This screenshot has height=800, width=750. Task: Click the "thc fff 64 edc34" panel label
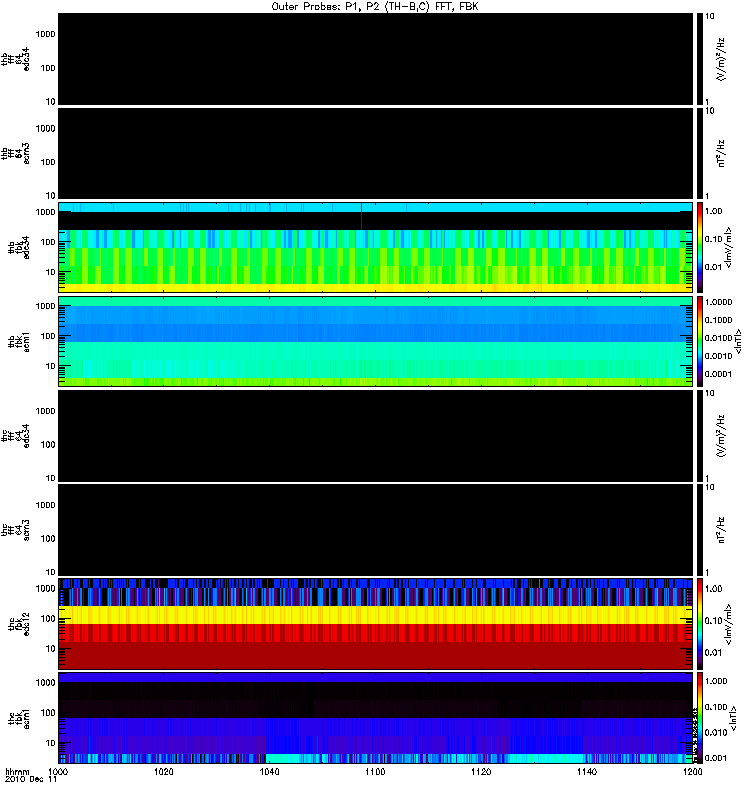pos(15,436)
